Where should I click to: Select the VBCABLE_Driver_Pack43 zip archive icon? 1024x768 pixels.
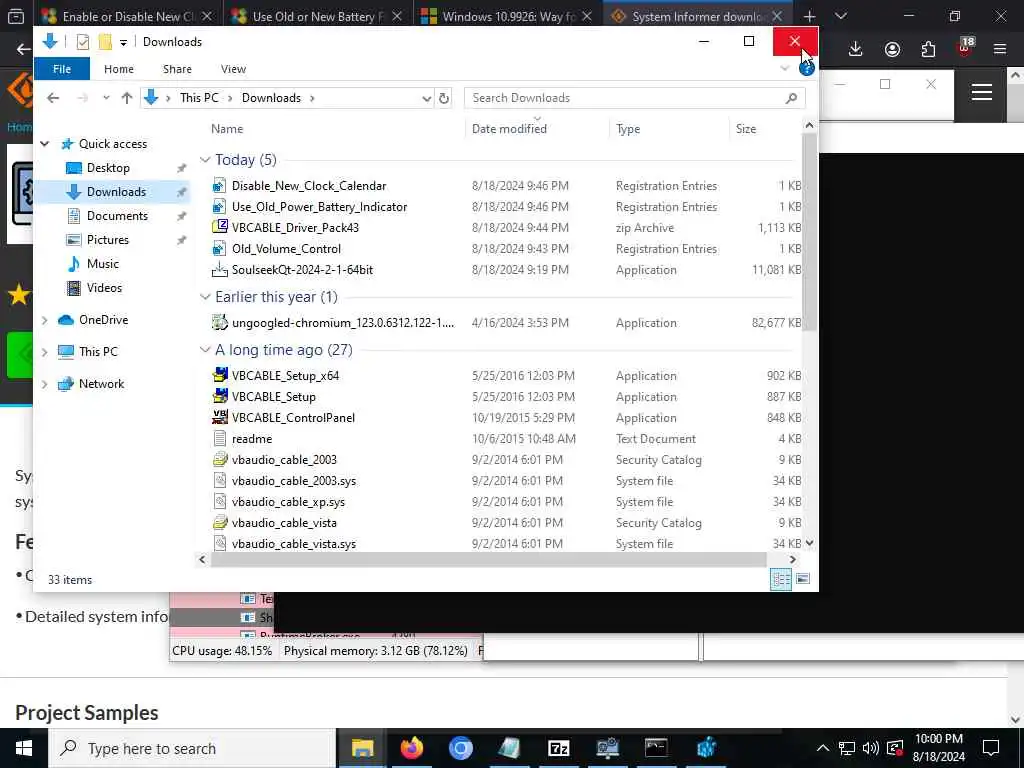[219, 227]
